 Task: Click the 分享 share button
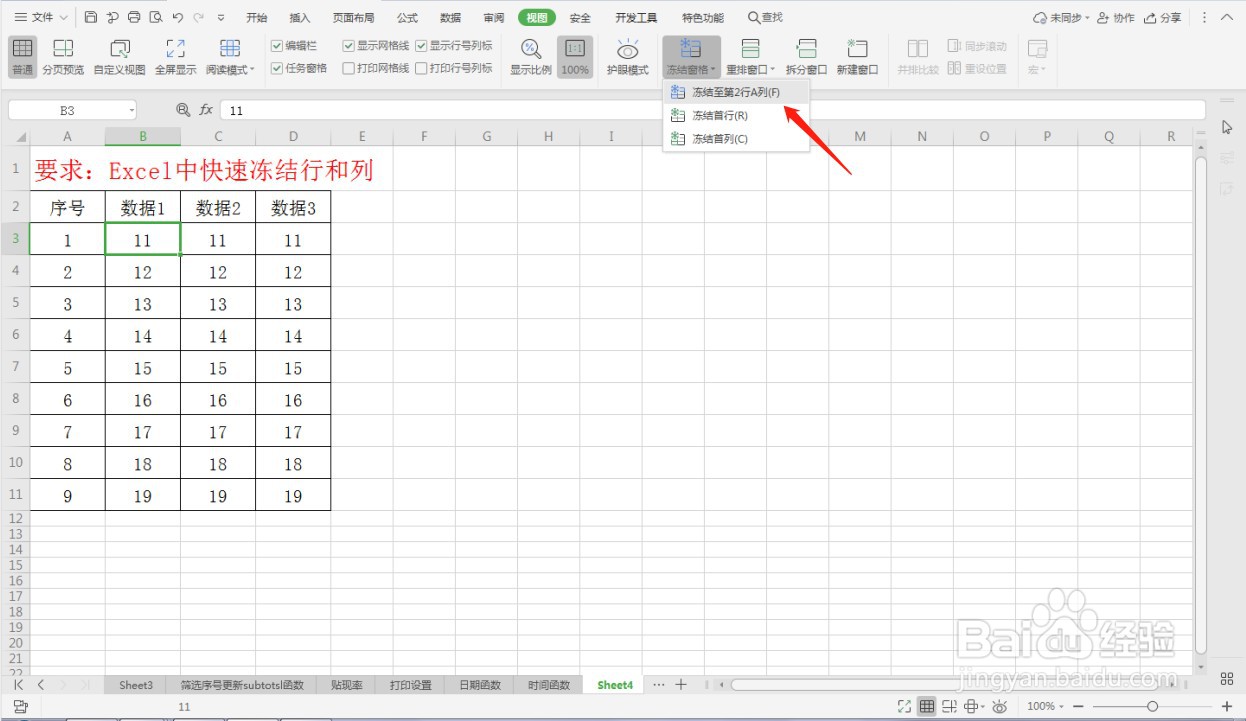click(x=1163, y=18)
